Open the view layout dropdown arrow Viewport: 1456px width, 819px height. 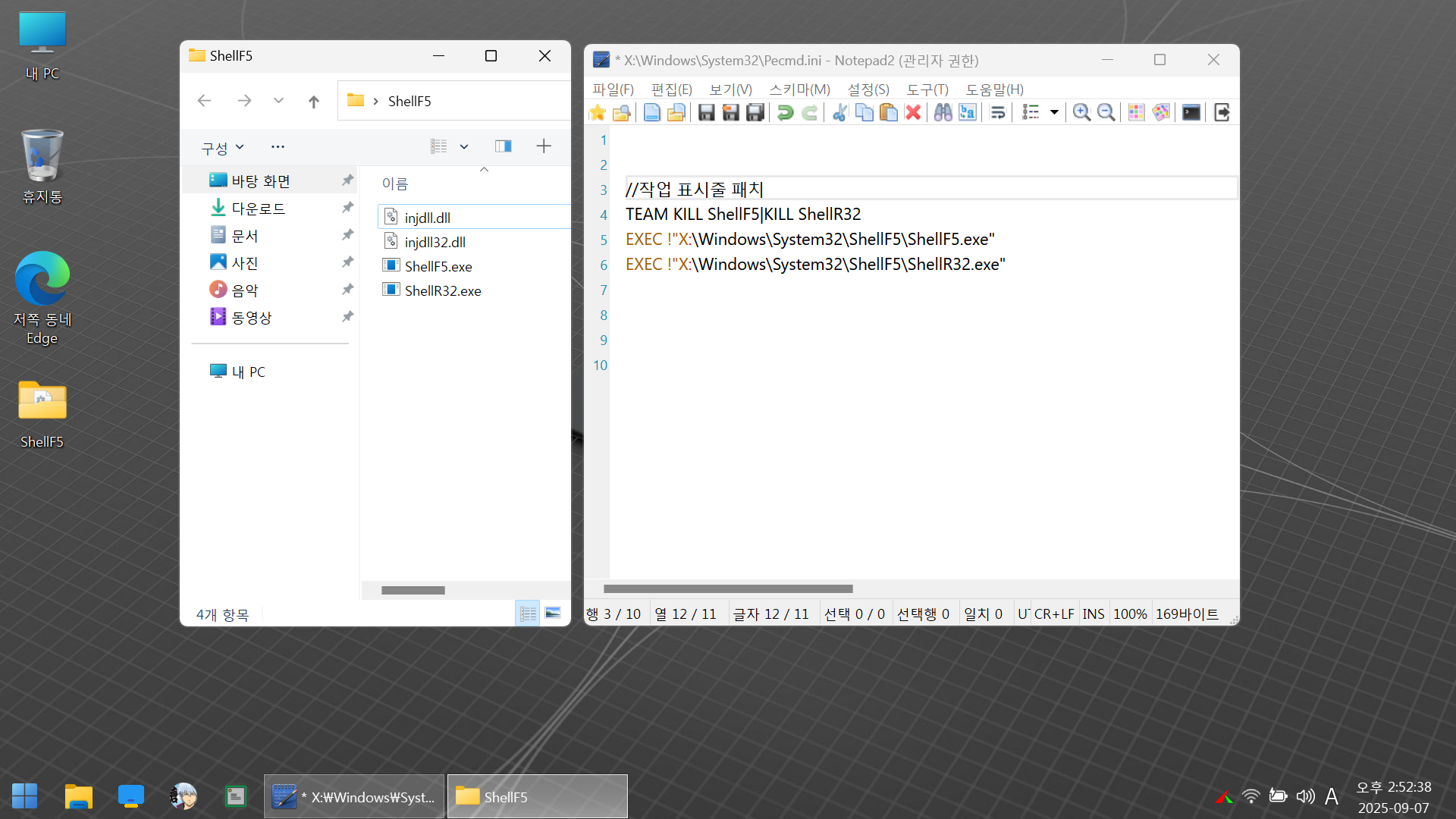464,146
